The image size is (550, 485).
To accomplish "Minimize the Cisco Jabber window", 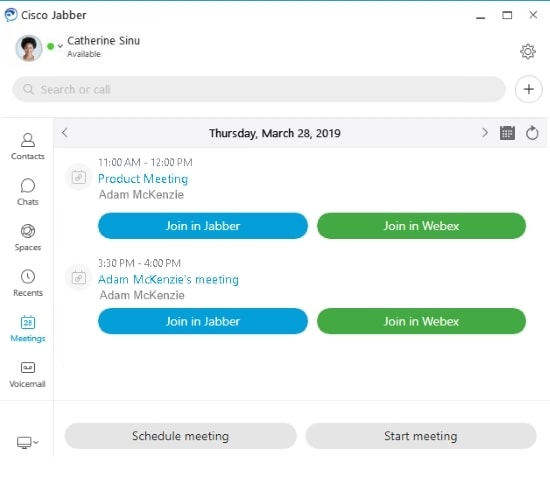I will 481,17.
